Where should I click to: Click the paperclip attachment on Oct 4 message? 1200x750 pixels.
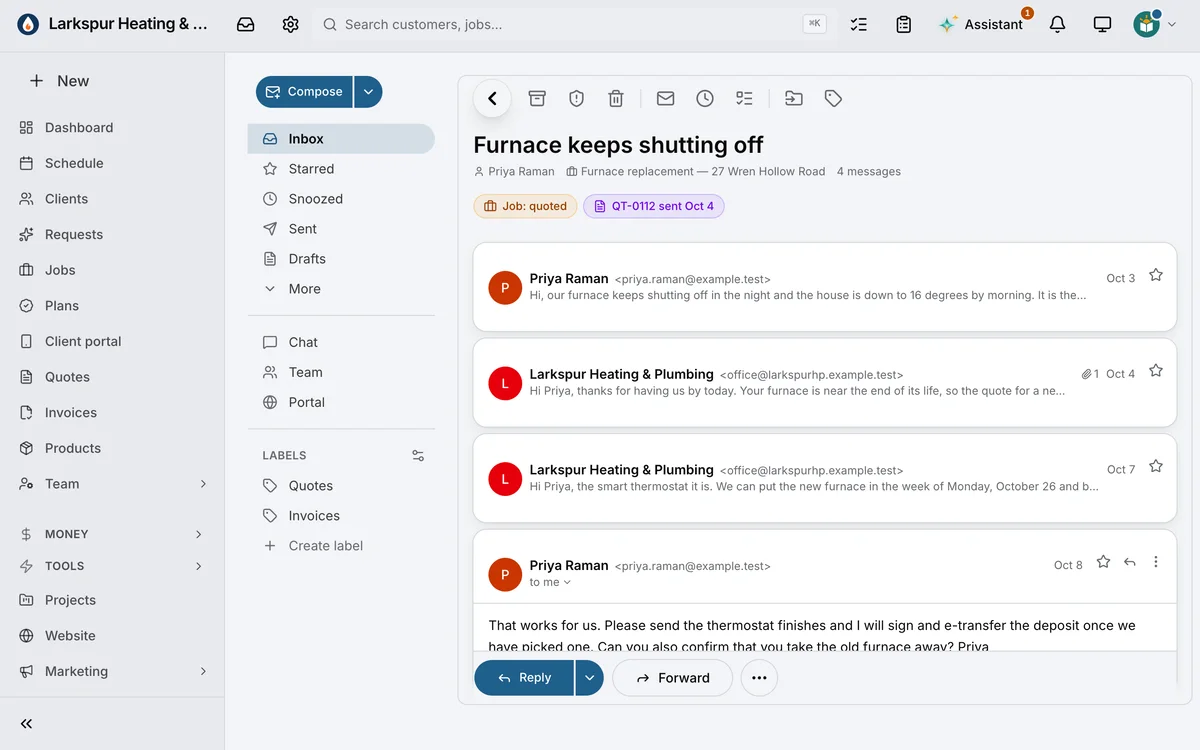pos(1089,374)
